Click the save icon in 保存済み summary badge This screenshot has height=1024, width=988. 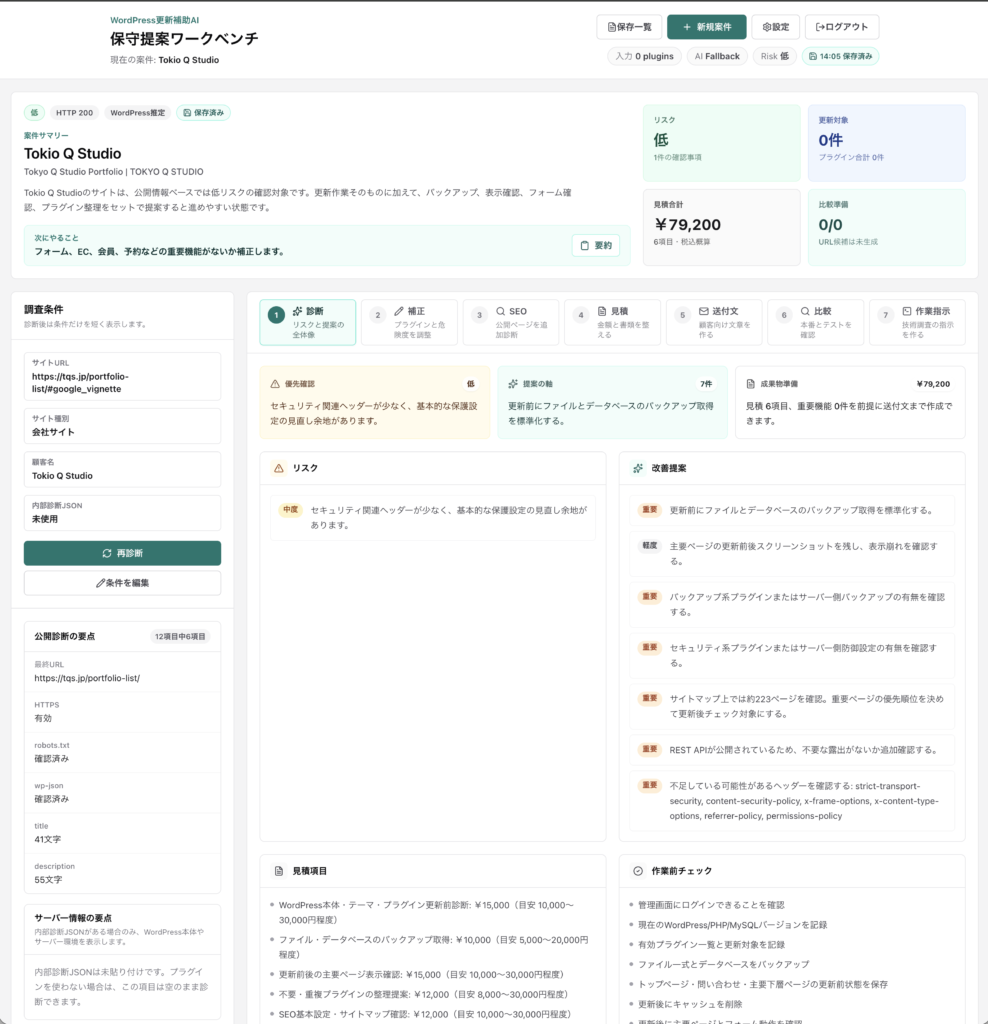coord(187,112)
